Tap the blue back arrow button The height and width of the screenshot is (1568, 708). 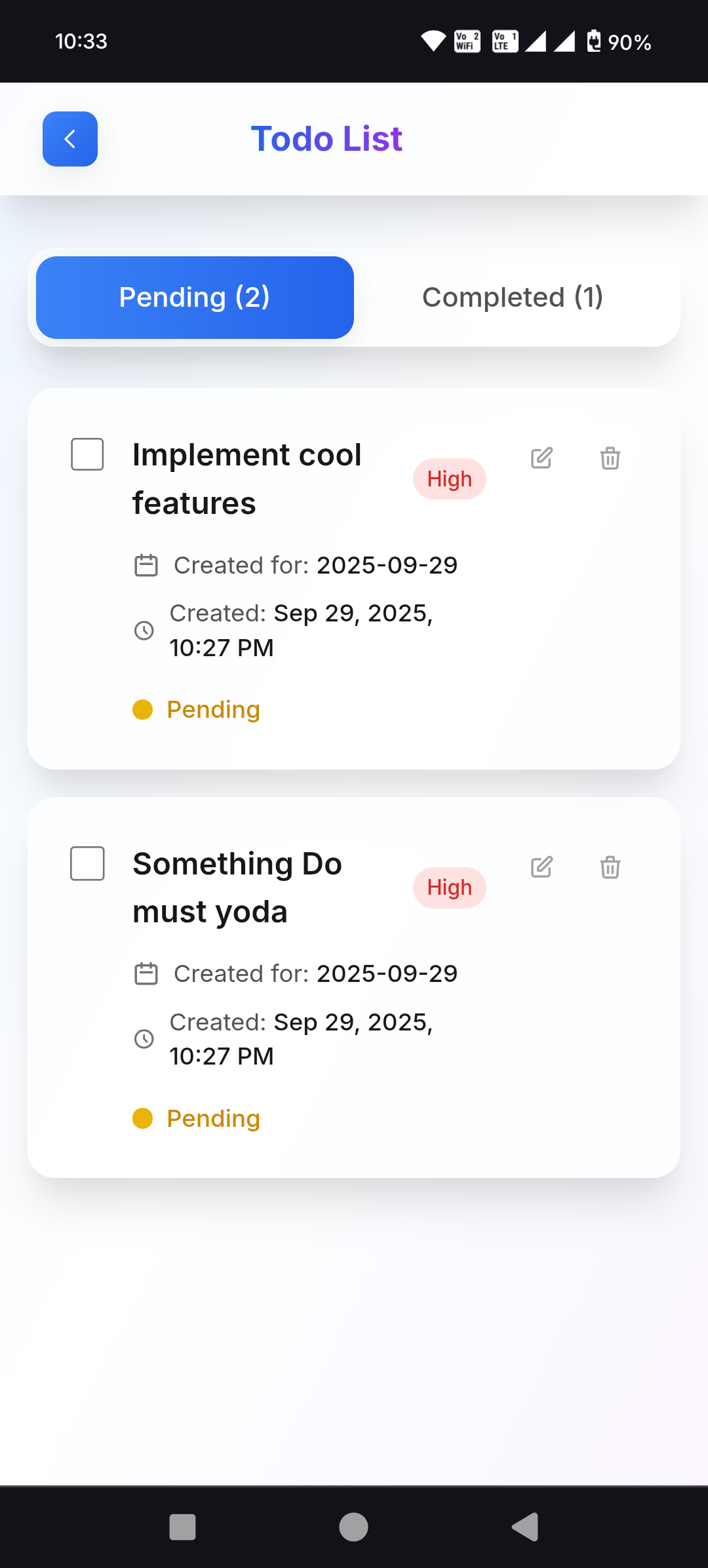click(70, 139)
